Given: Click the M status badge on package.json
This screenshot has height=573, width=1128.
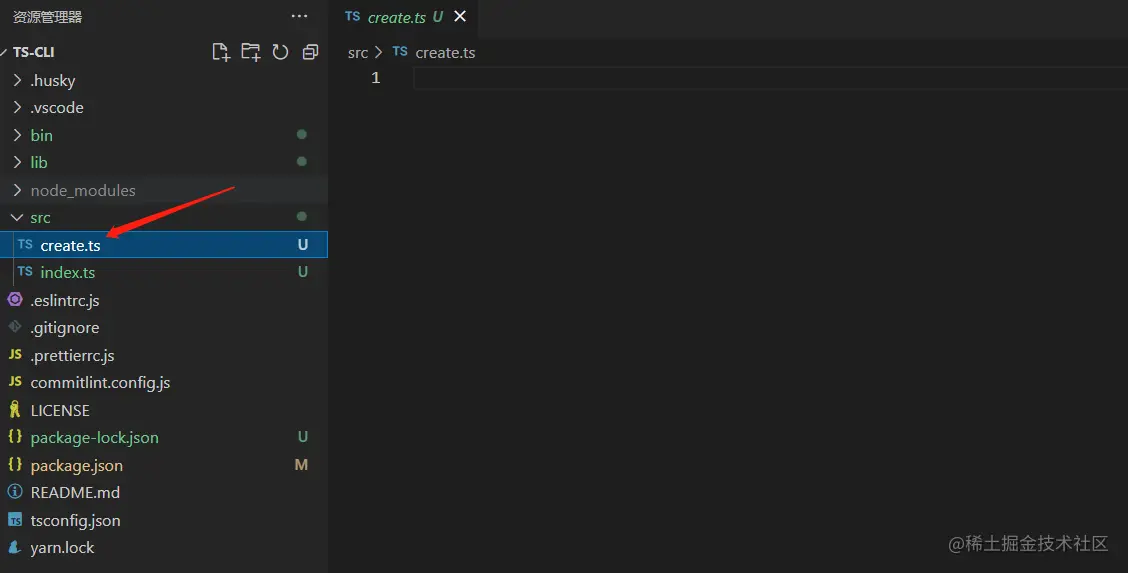Looking at the screenshot, I should 301,465.
